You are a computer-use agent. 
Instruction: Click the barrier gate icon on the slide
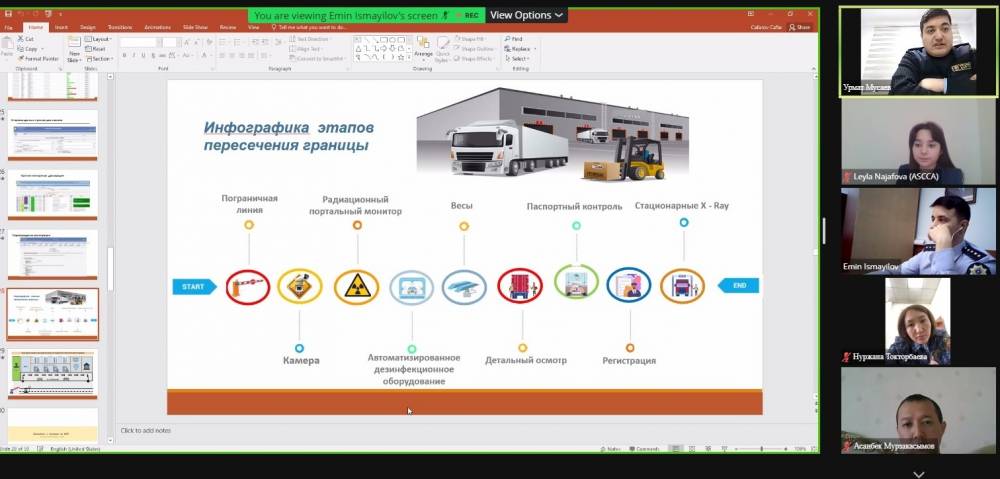coord(247,287)
